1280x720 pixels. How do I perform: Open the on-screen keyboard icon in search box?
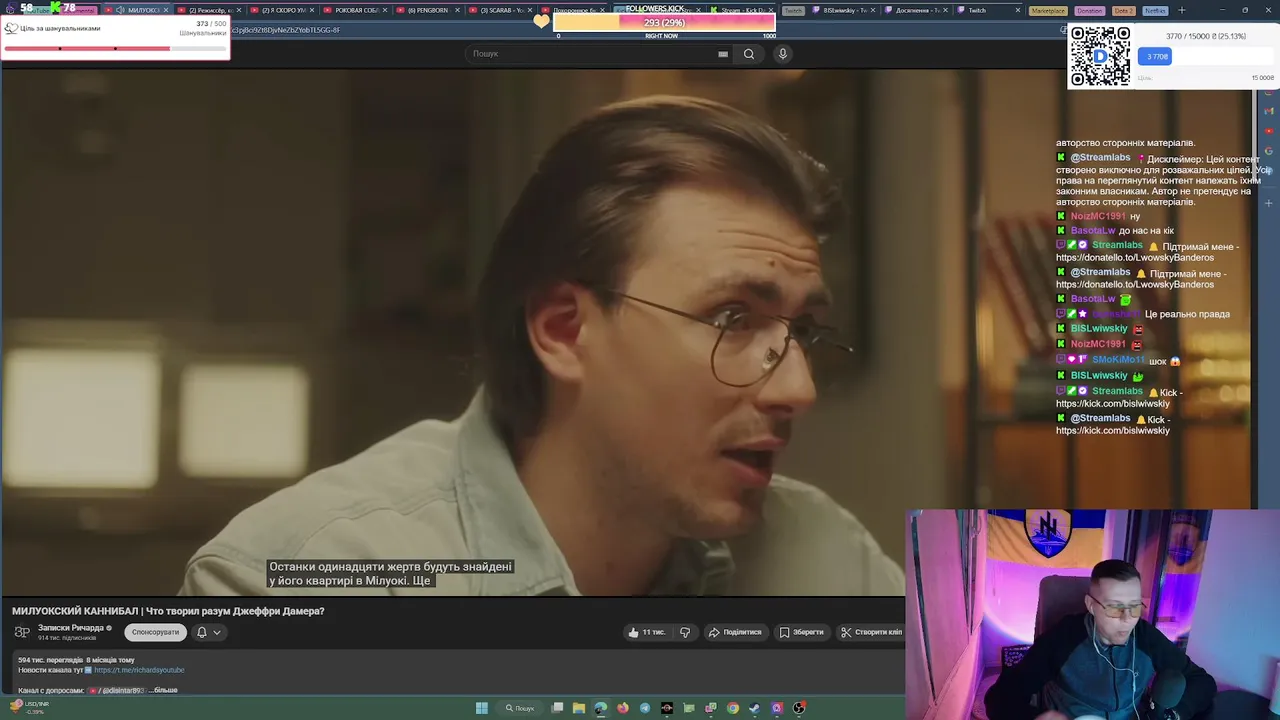723,54
